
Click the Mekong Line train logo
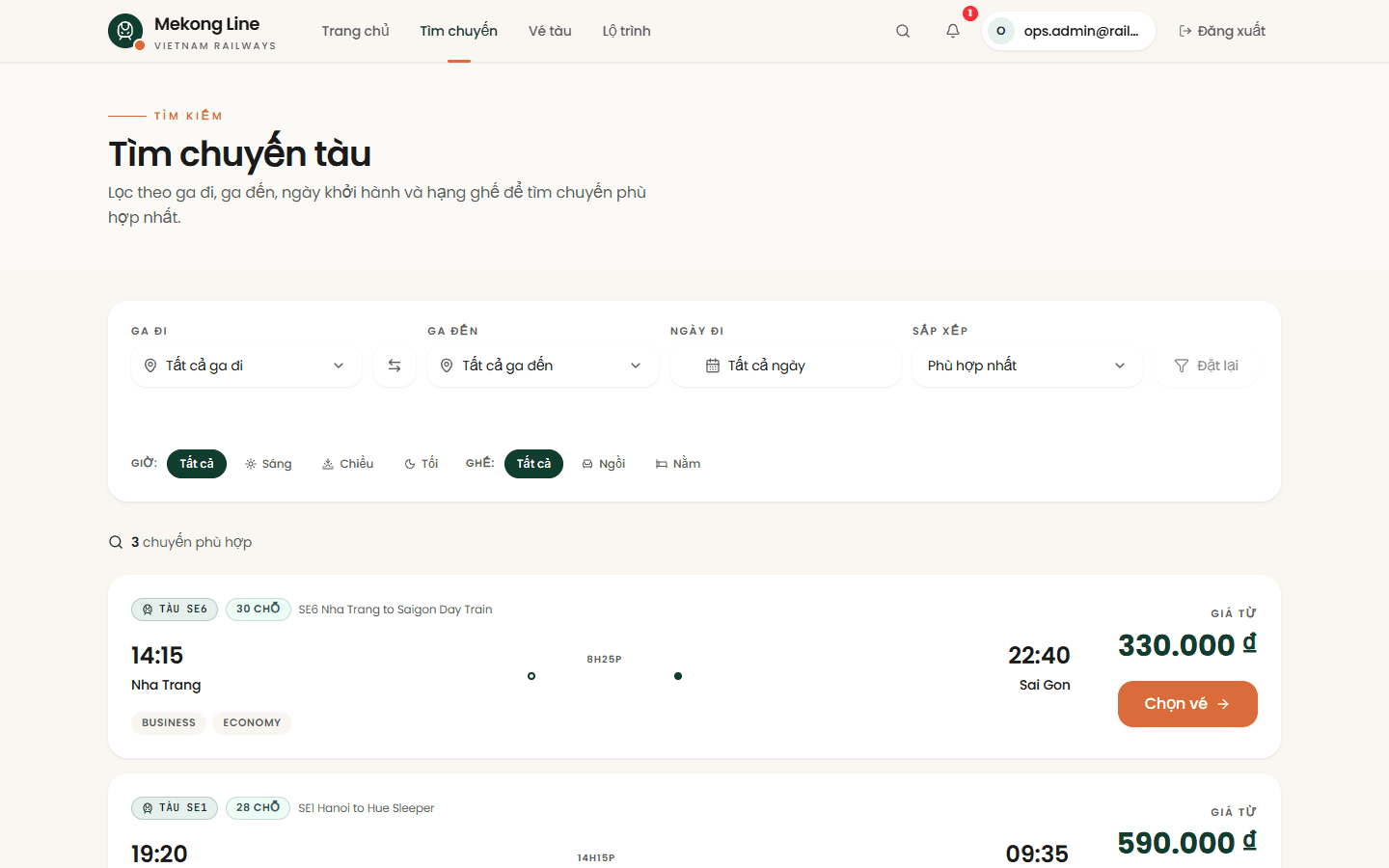point(125,31)
